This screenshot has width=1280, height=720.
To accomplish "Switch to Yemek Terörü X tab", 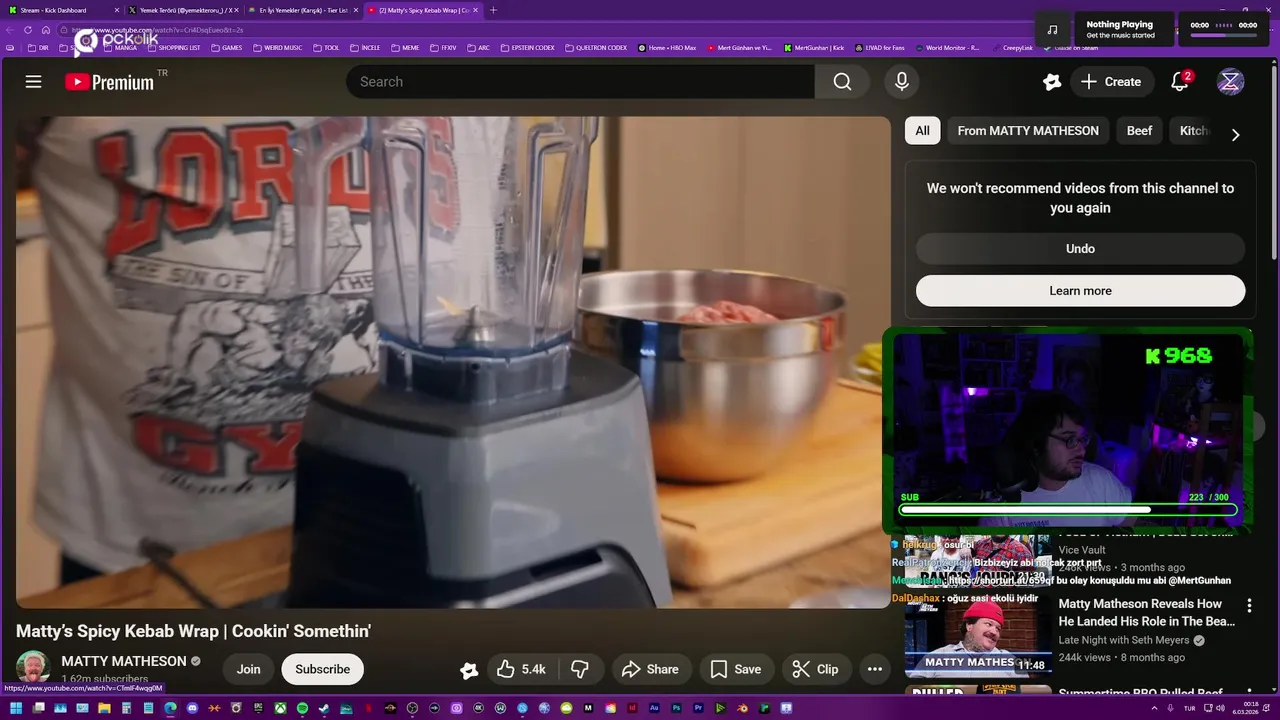I will coord(183,10).
